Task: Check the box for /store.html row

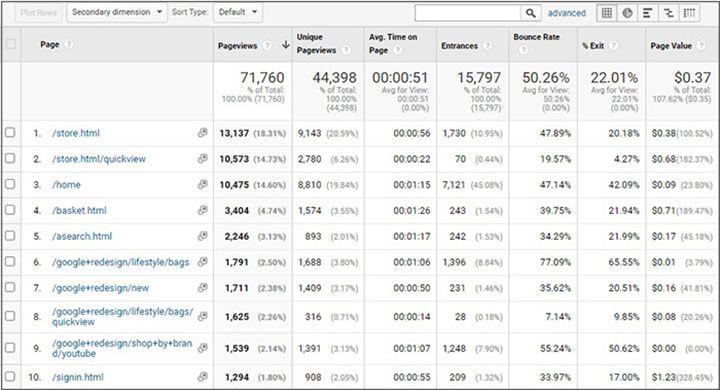Action: (x=10, y=133)
